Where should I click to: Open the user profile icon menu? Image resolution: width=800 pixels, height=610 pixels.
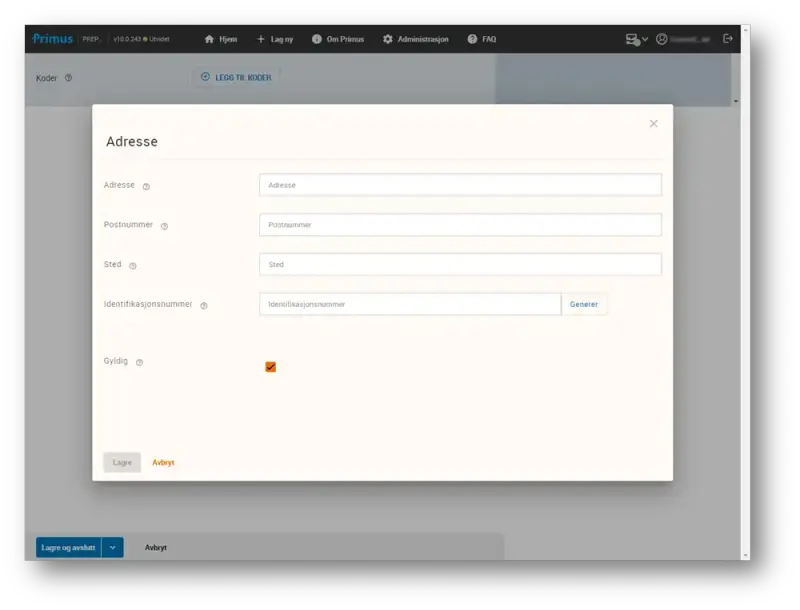pos(662,39)
